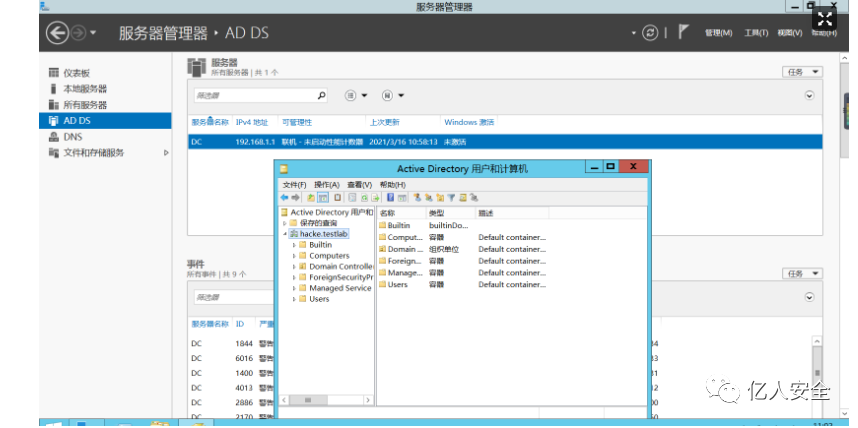
Task: Open the 视图(V) menu
Action: pos(790,33)
